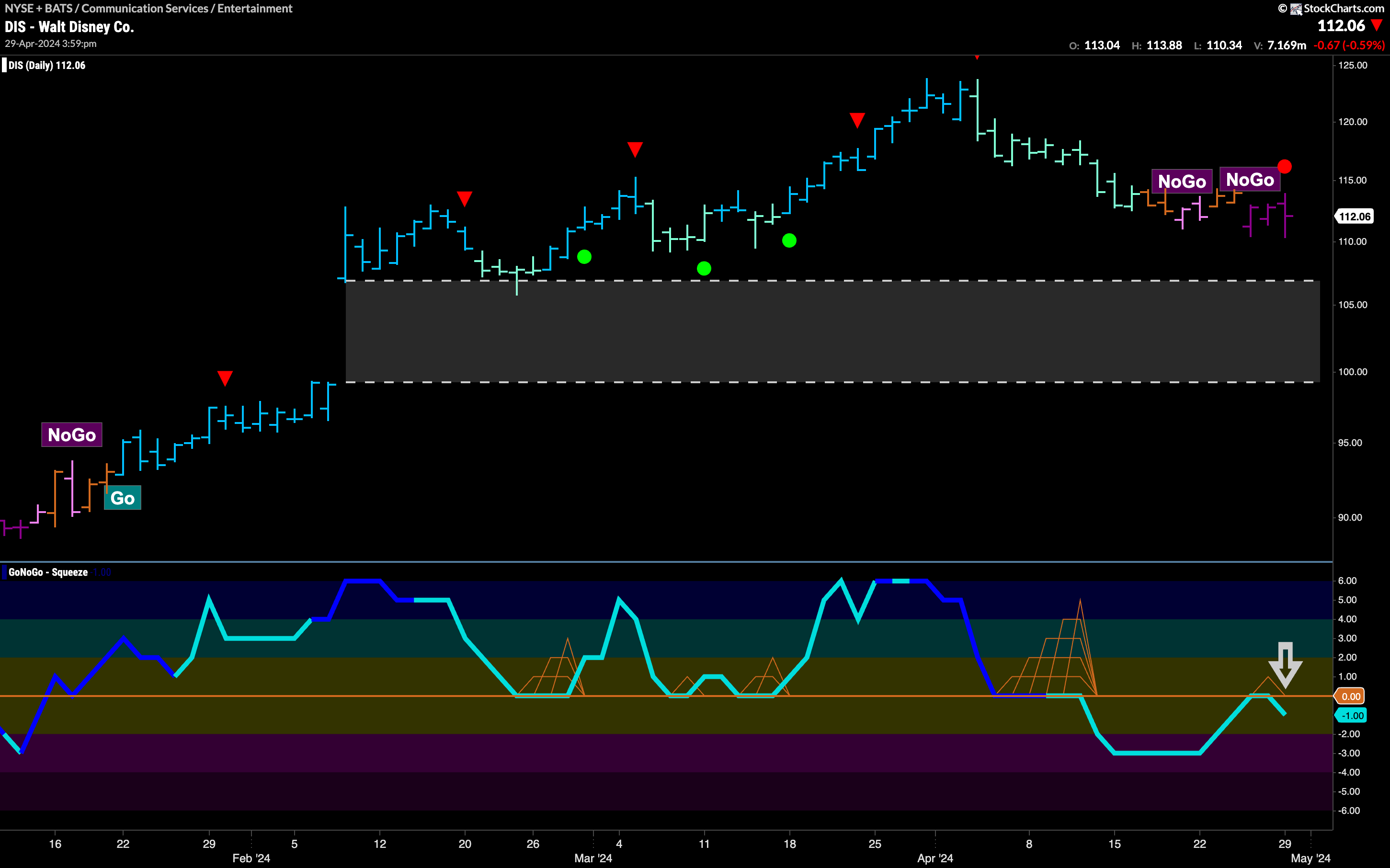
Task: Click the green circle marker at Mar 11
Action: point(704,268)
